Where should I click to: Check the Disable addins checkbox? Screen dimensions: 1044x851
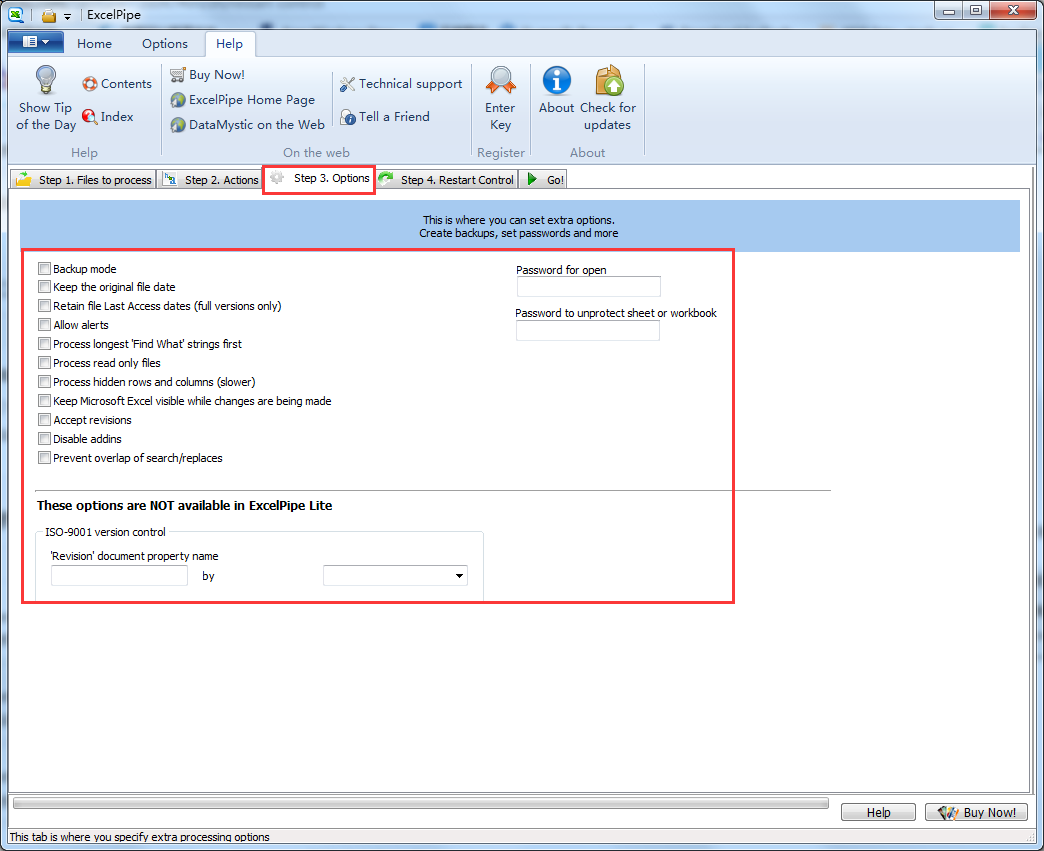point(45,439)
